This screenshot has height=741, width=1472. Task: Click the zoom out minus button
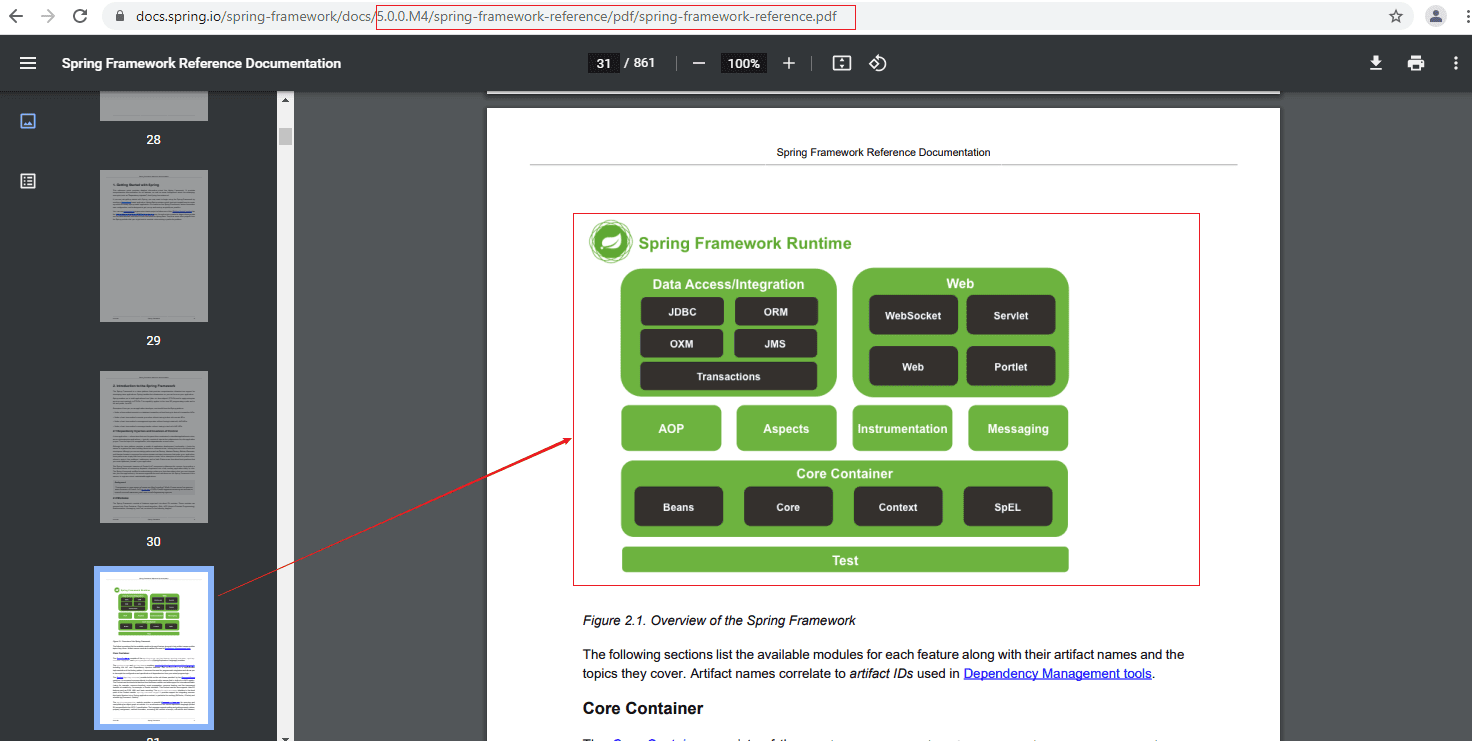tap(699, 63)
